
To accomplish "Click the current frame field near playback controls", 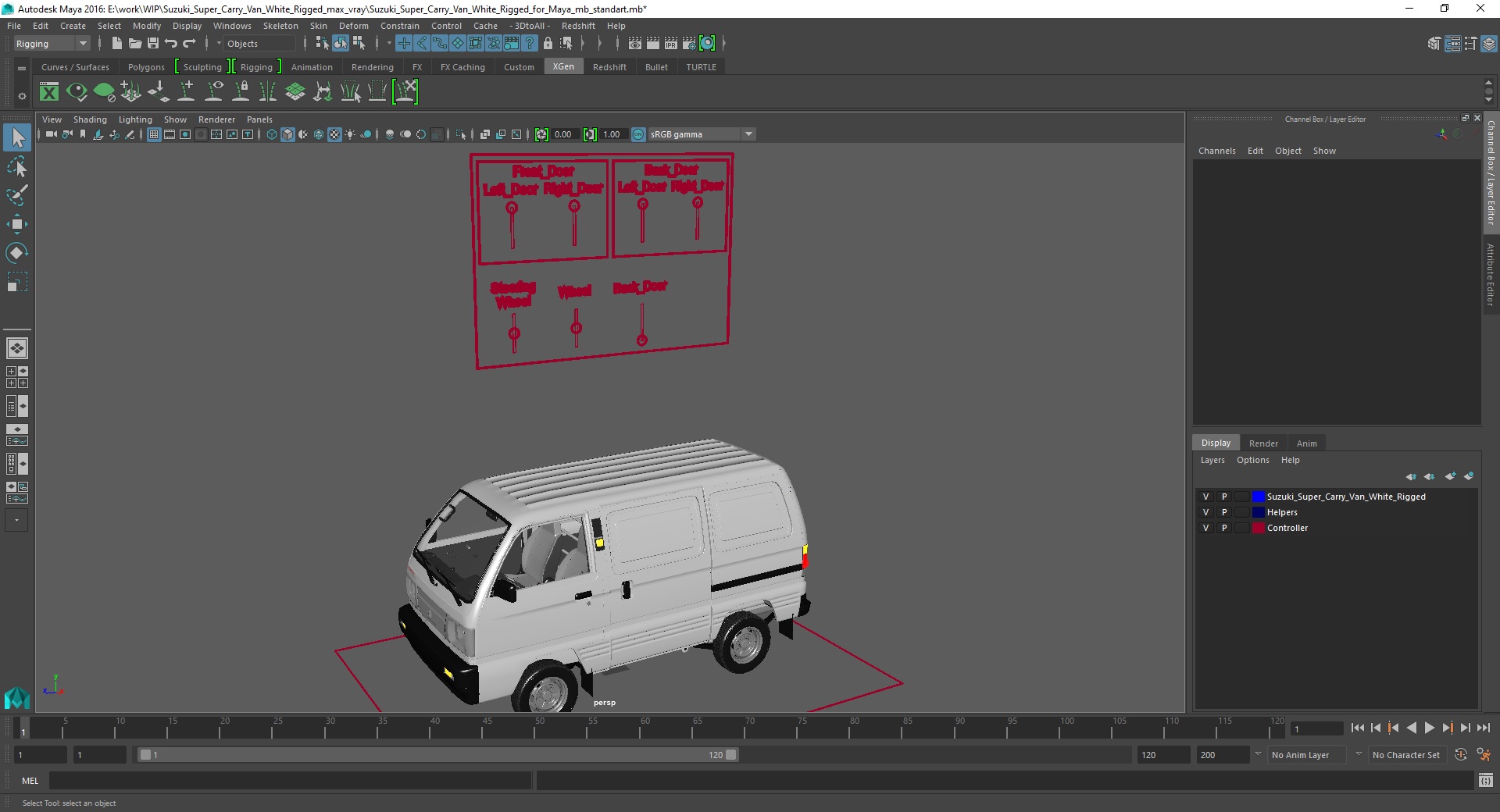I will [x=1316, y=728].
